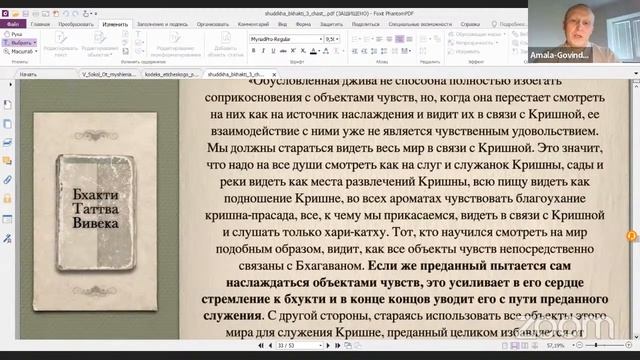Viewport: 640px width, 360px height.
Task: Open the signatures pen icon in sidebar
Action: pyautogui.click(x=7, y=238)
